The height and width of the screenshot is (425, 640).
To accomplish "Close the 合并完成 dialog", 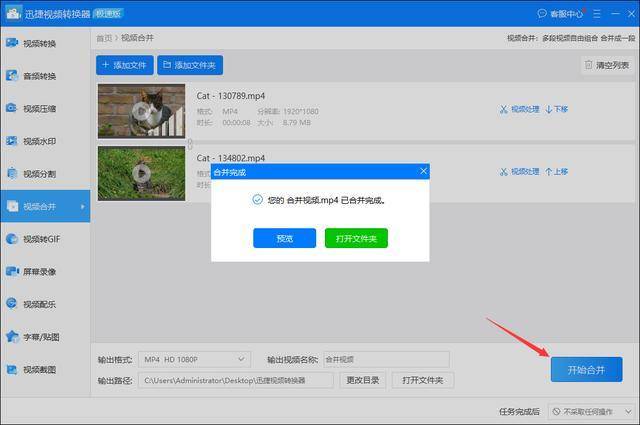I will [423, 171].
